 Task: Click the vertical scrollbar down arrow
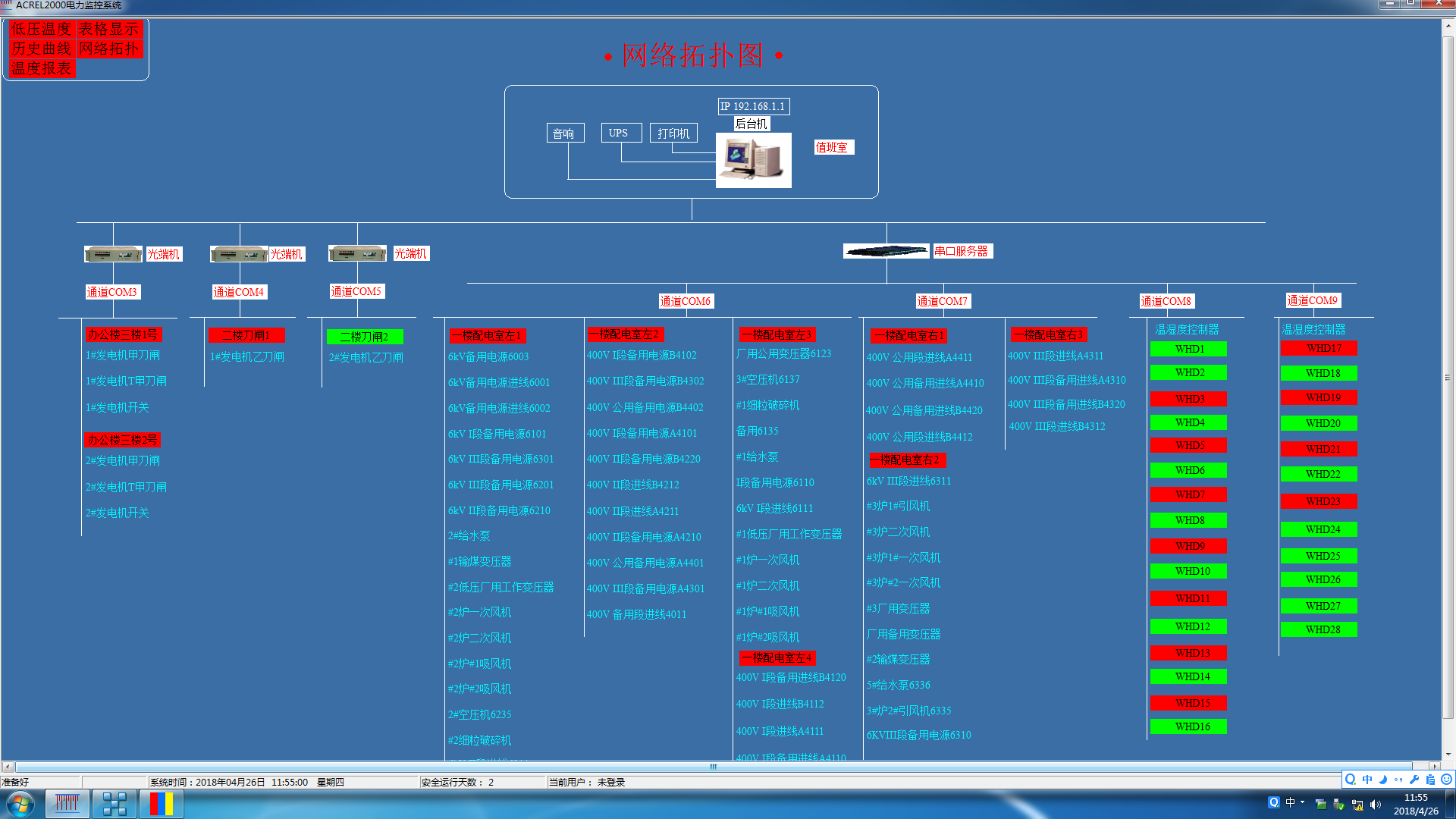[x=1448, y=754]
